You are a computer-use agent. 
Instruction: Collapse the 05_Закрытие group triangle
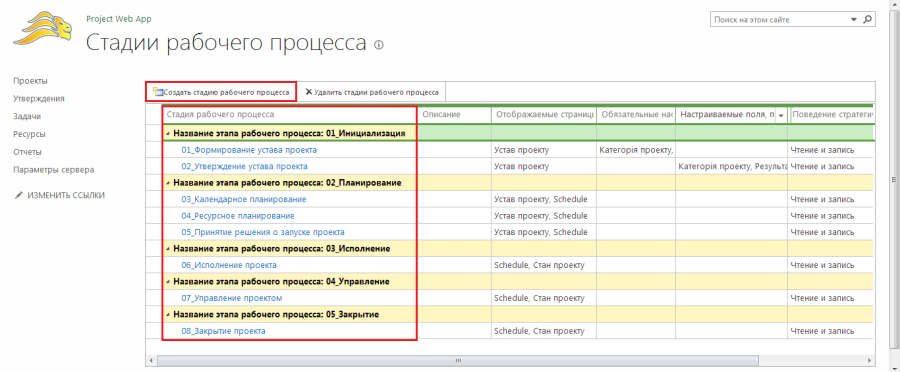167,315
